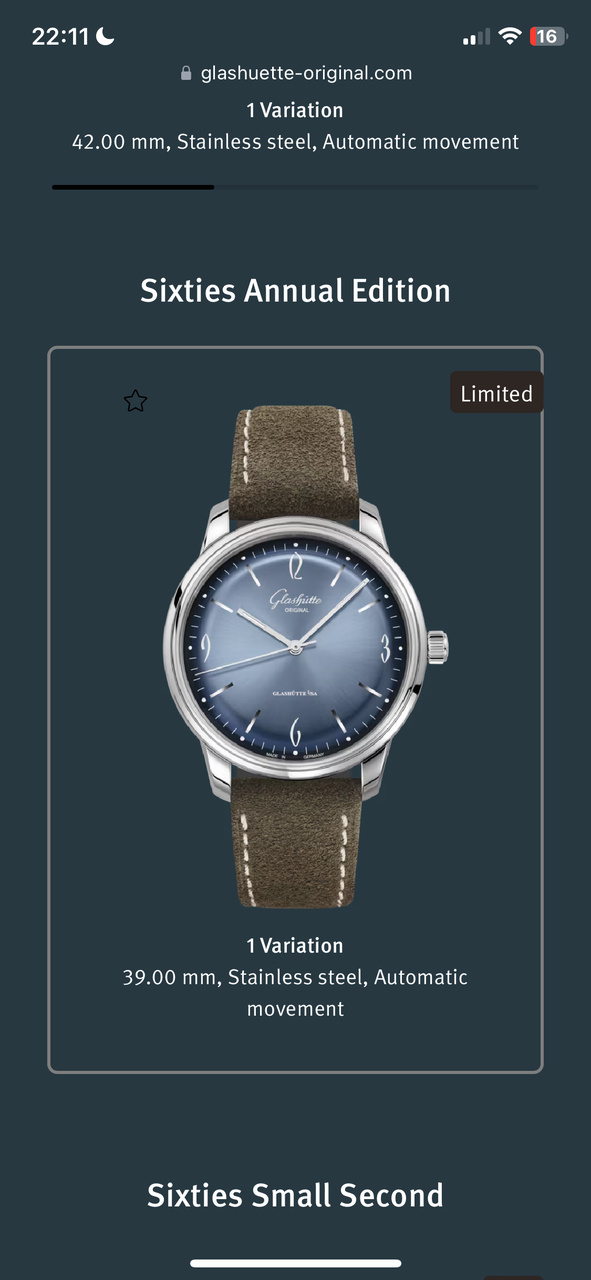Tap the Wi-Fi status icon
The image size is (591, 1280).
click(510, 37)
